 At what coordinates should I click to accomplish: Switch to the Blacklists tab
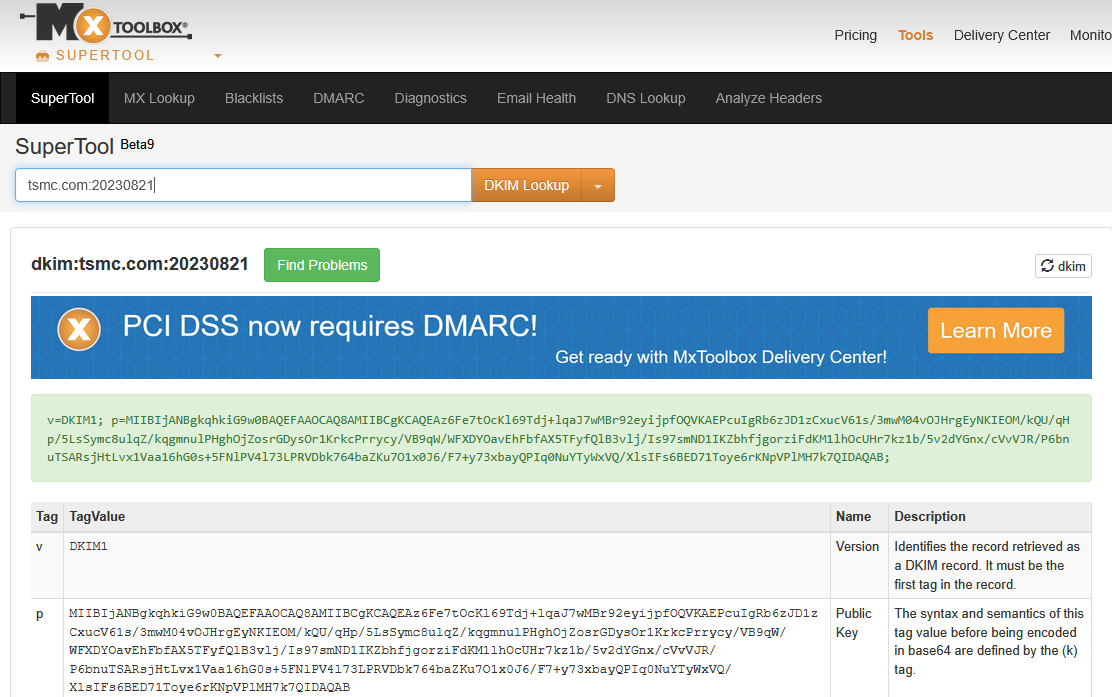click(254, 98)
